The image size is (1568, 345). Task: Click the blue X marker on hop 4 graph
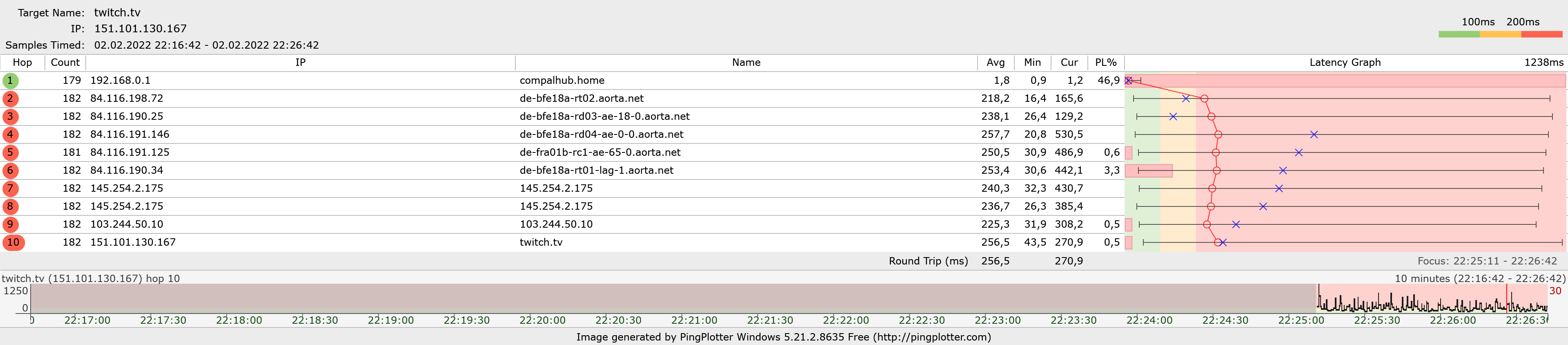[x=1314, y=135]
